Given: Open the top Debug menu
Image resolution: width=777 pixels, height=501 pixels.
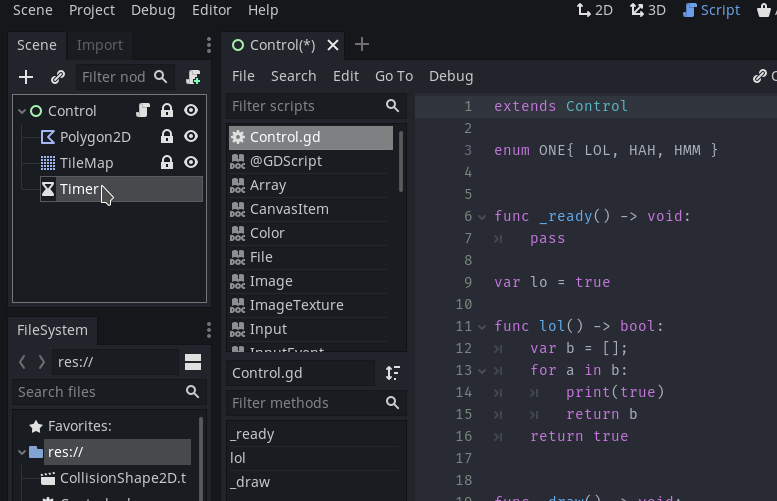Looking at the screenshot, I should click(153, 10).
